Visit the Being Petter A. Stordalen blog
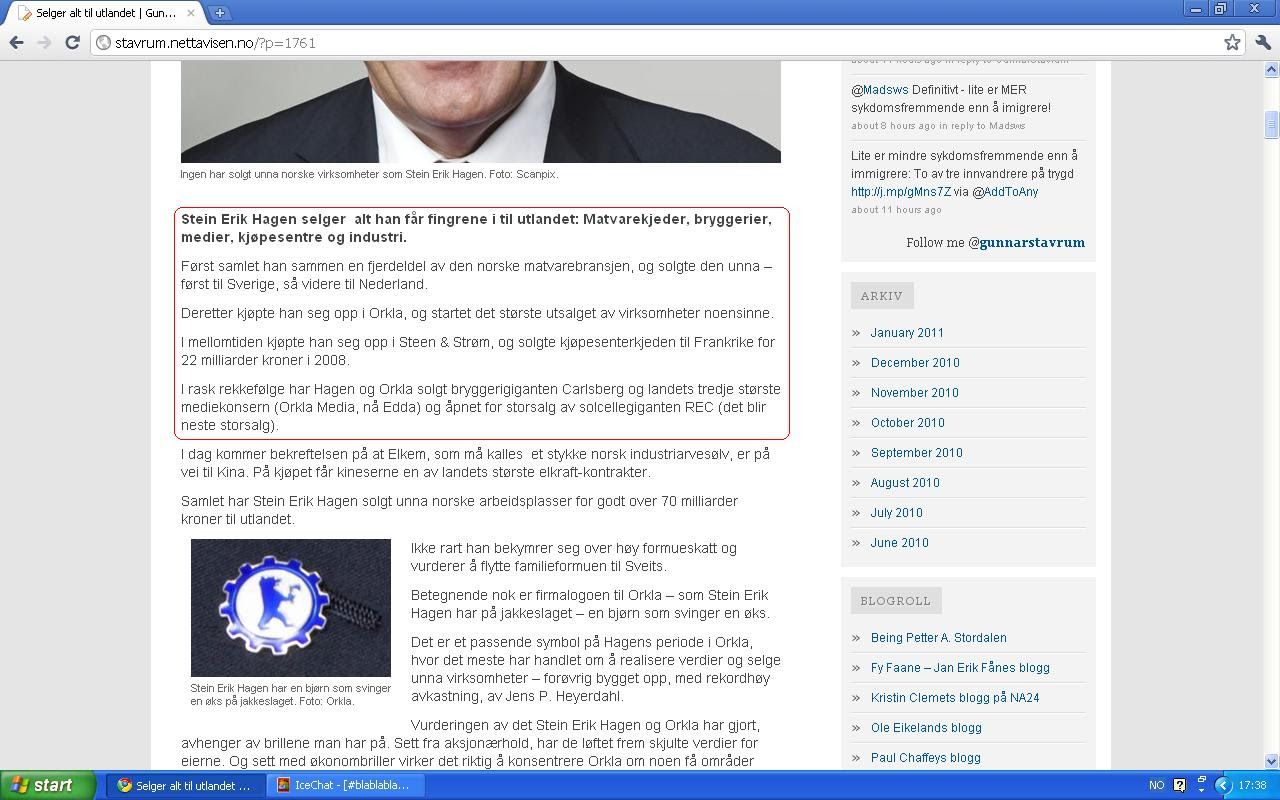The width and height of the screenshot is (1280, 800). pyautogui.click(x=939, y=638)
